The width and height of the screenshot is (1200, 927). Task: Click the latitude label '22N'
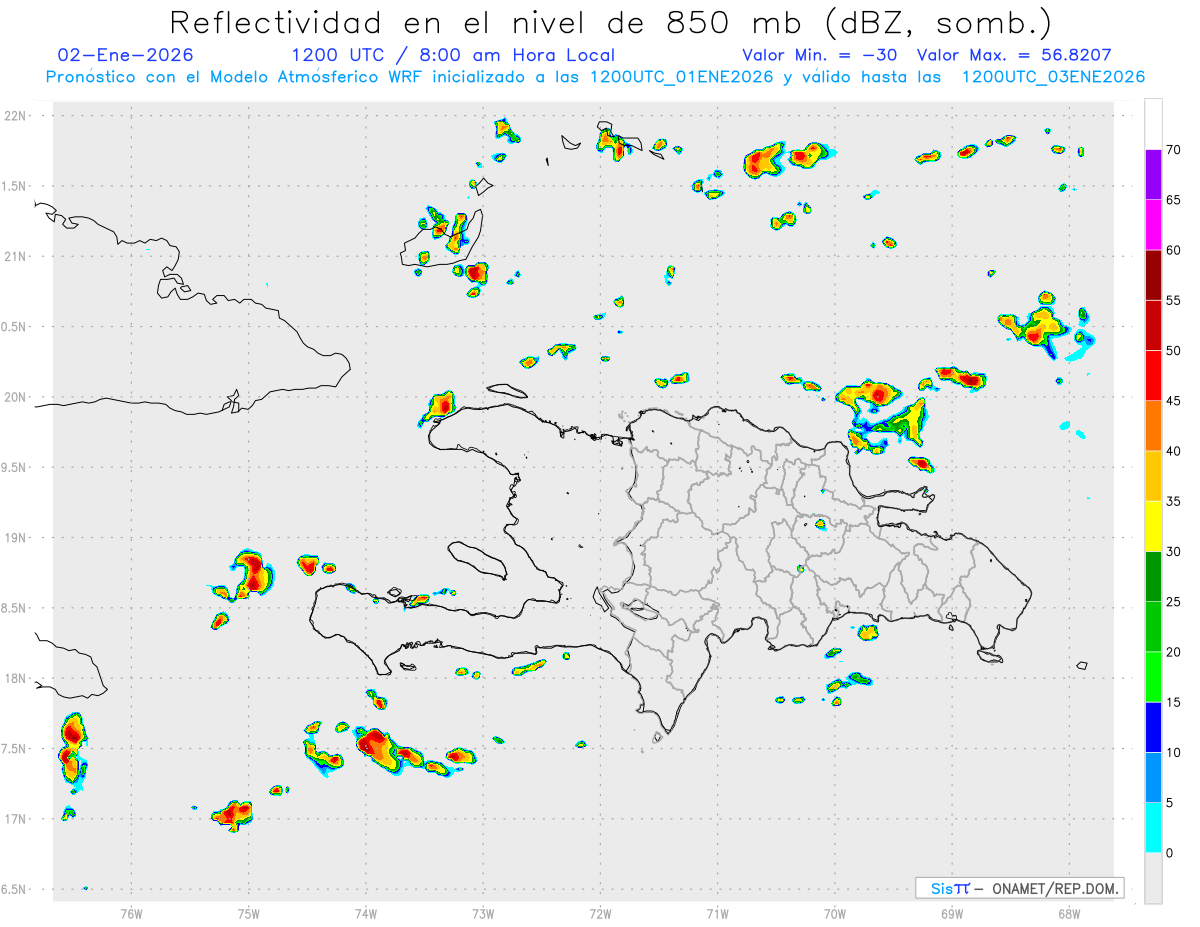click(x=17, y=116)
